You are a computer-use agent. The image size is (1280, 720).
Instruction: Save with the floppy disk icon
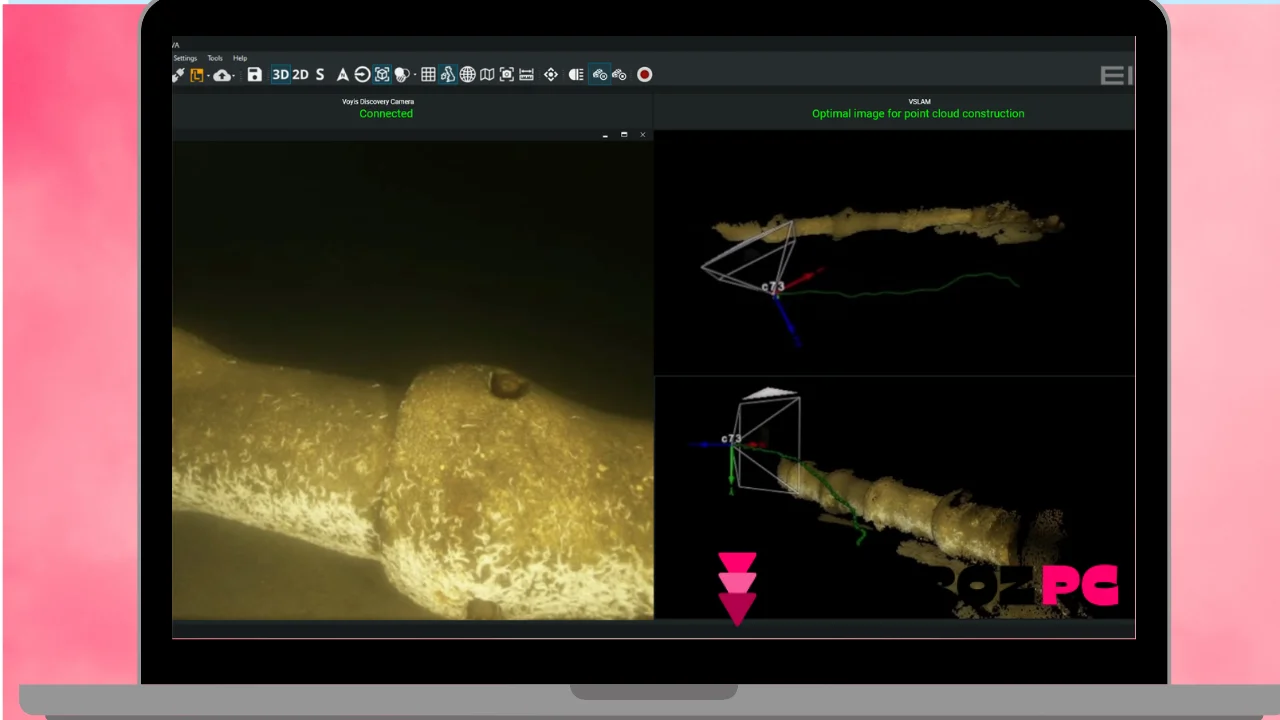(x=254, y=75)
